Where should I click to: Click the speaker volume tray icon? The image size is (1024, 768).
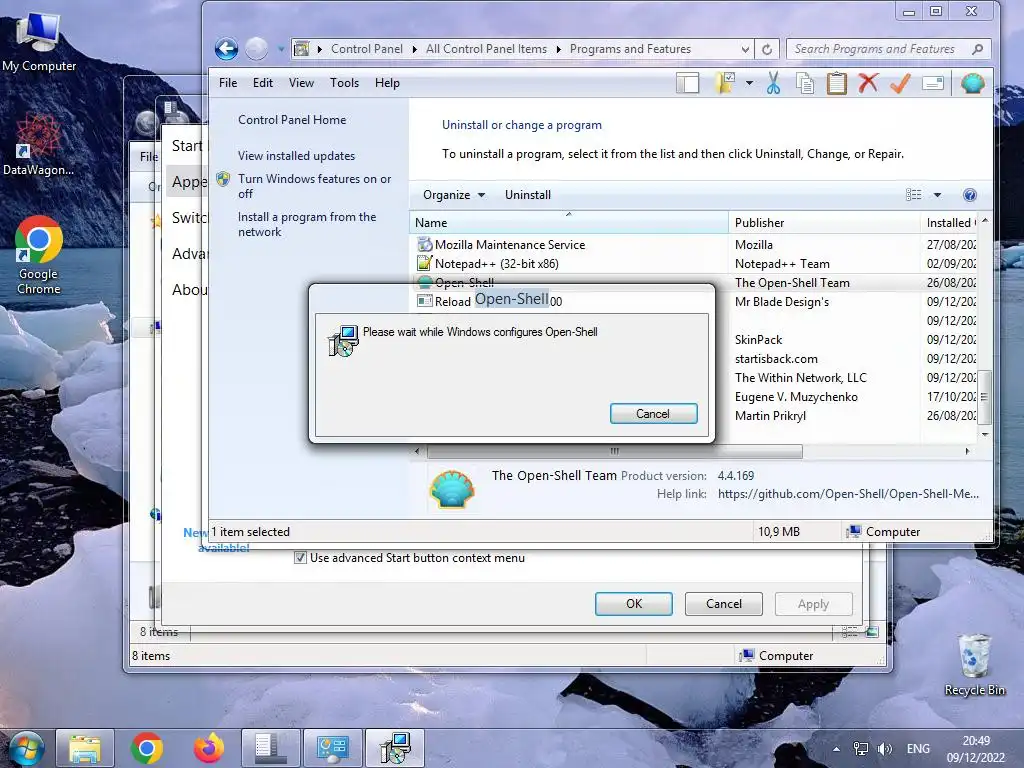[x=885, y=749]
